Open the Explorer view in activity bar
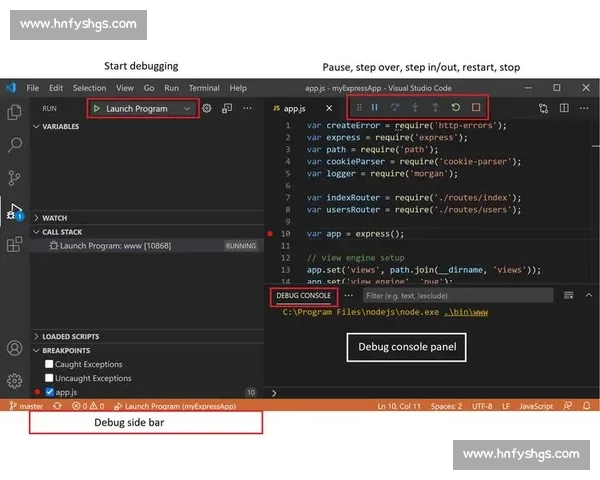Image resolution: width=600 pixels, height=480 pixels. pyautogui.click(x=15, y=112)
